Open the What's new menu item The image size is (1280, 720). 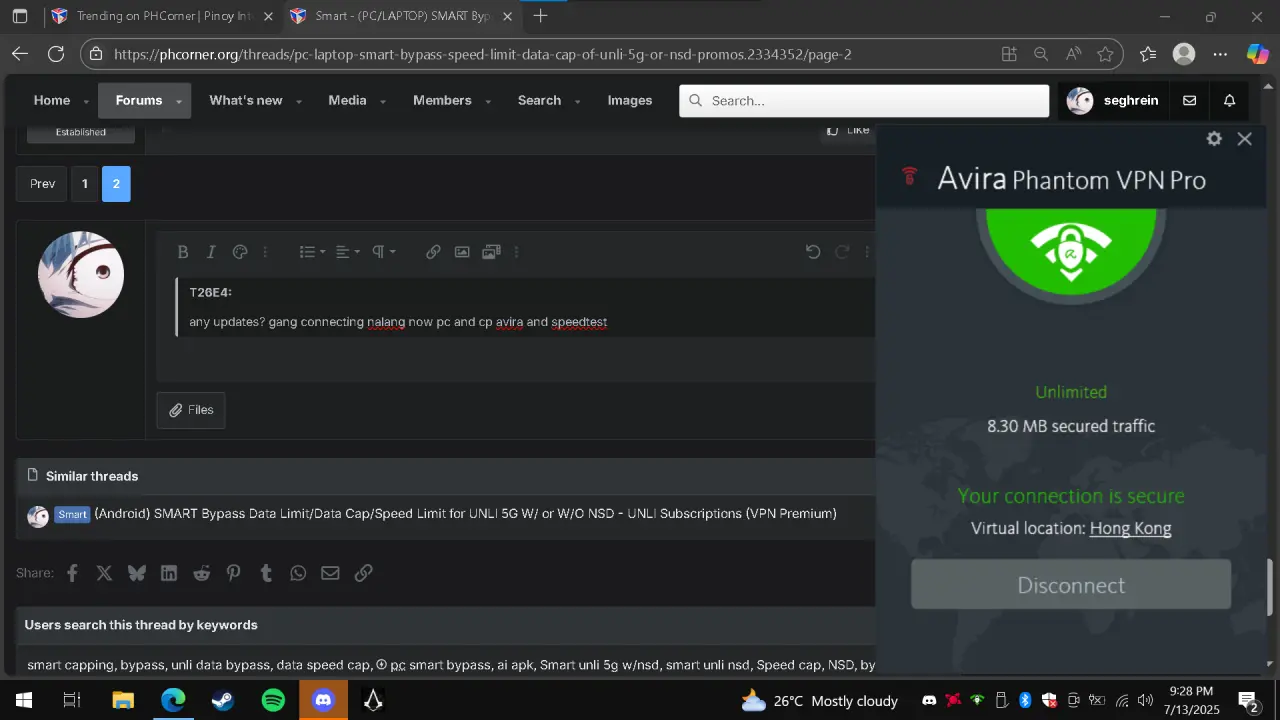(246, 100)
